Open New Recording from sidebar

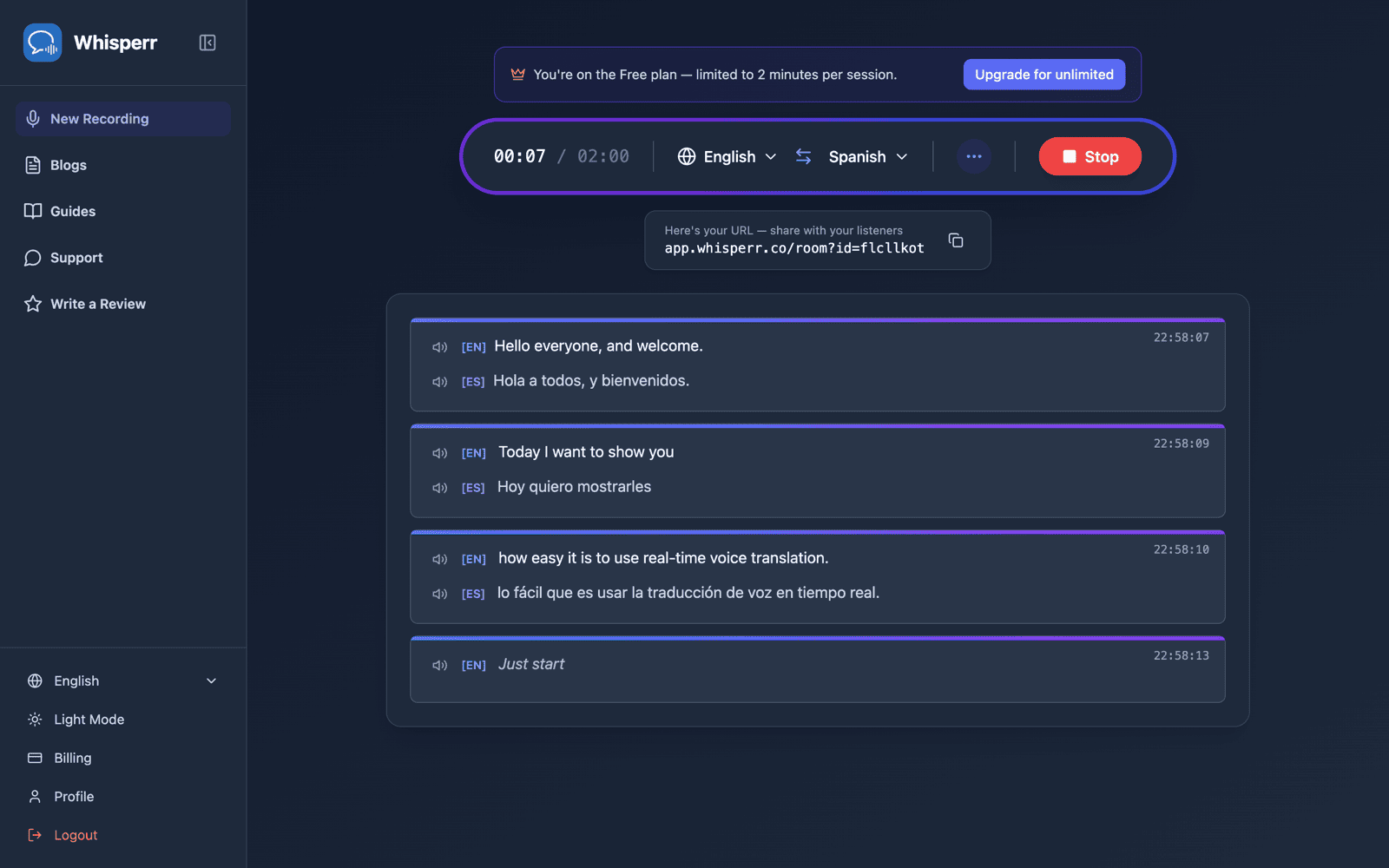pyautogui.click(x=122, y=119)
